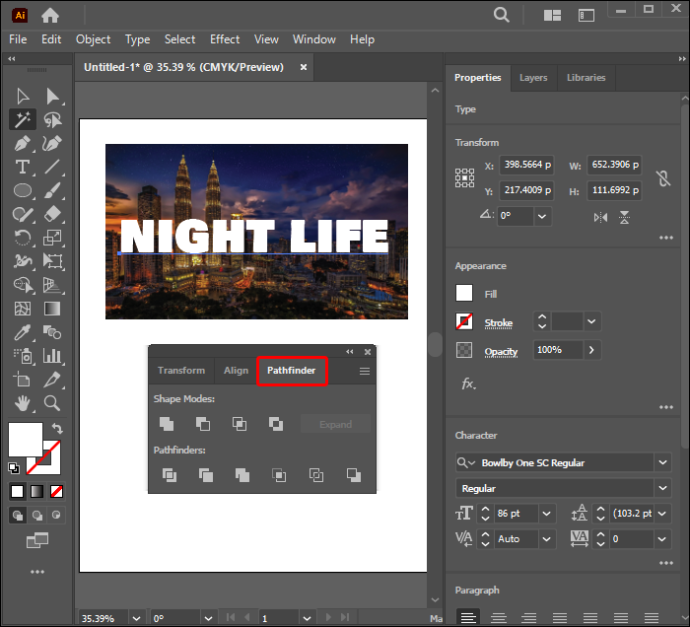690x627 pixels.
Task: Click the Intersect shape mode icon
Action: pos(239,424)
